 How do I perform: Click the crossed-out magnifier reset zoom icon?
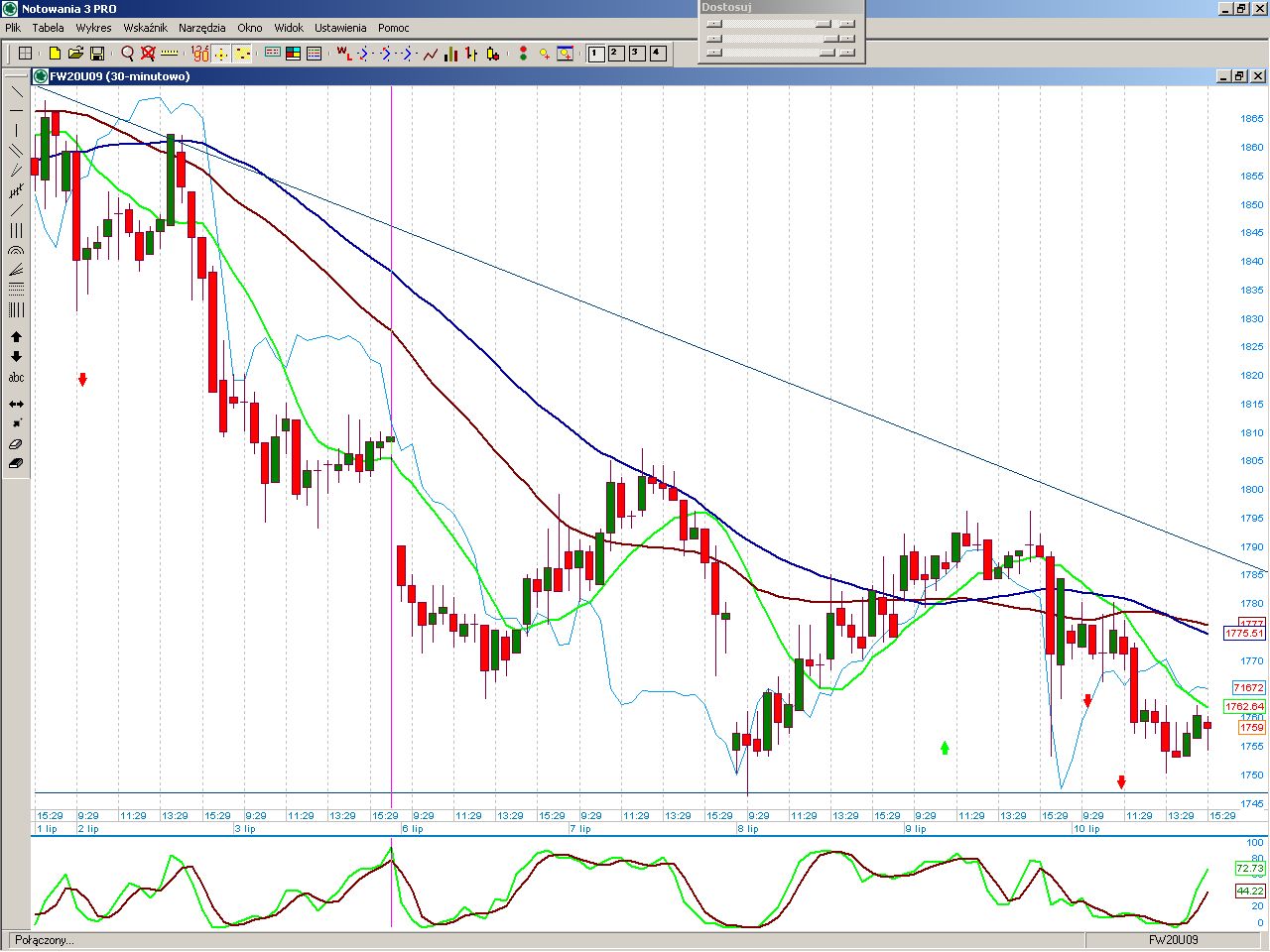(148, 54)
